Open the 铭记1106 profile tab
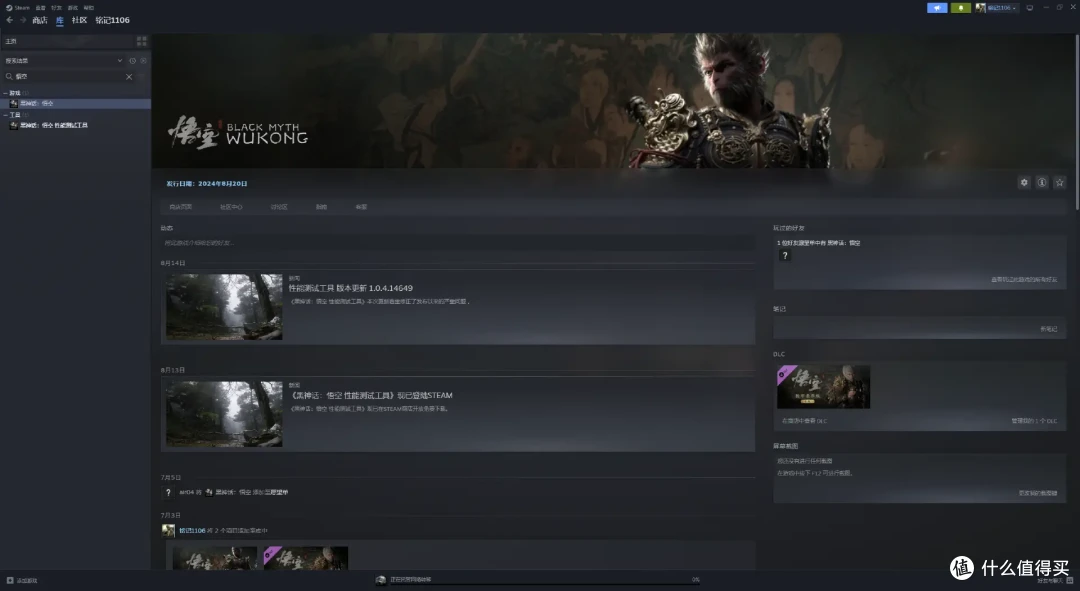 click(112, 20)
